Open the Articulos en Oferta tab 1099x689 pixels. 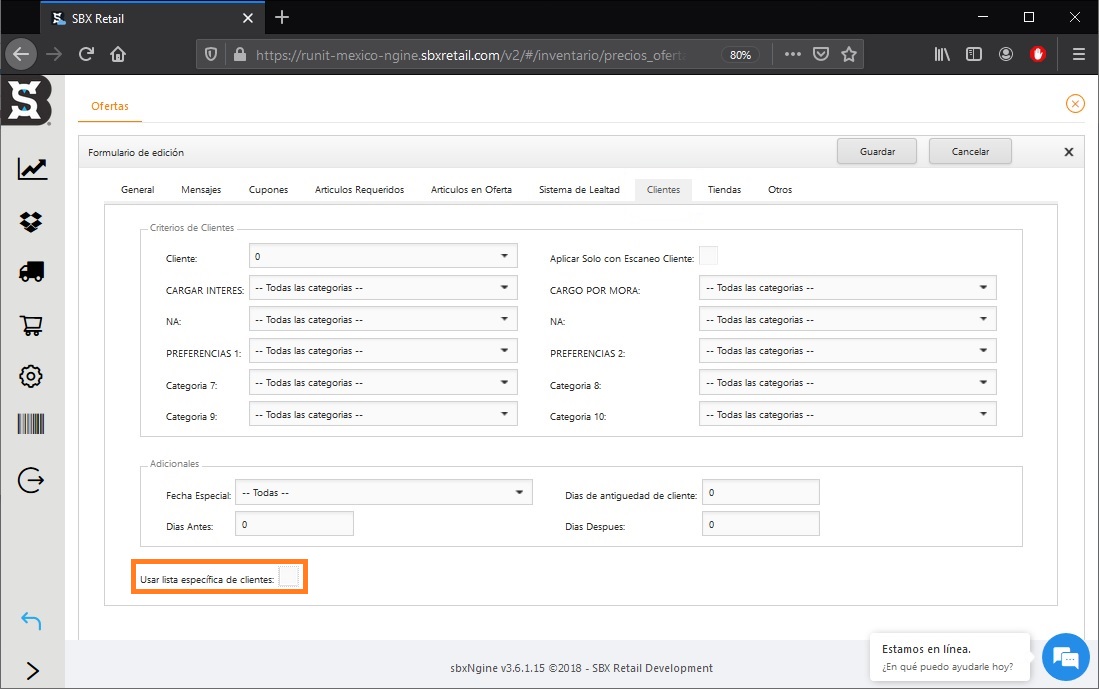click(471, 190)
